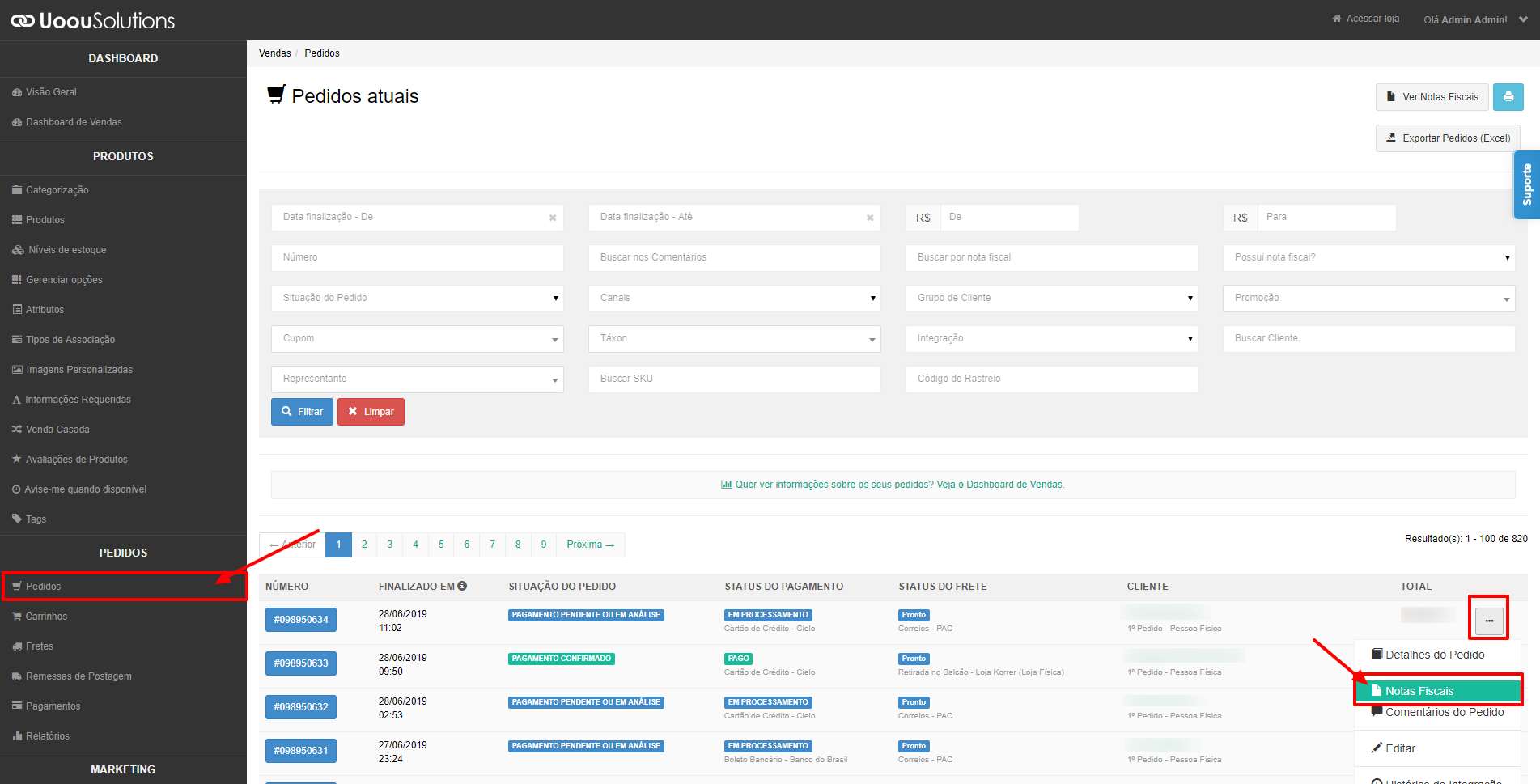Click the blue print icon button
This screenshot has height=784, width=1540.
[x=1508, y=97]
